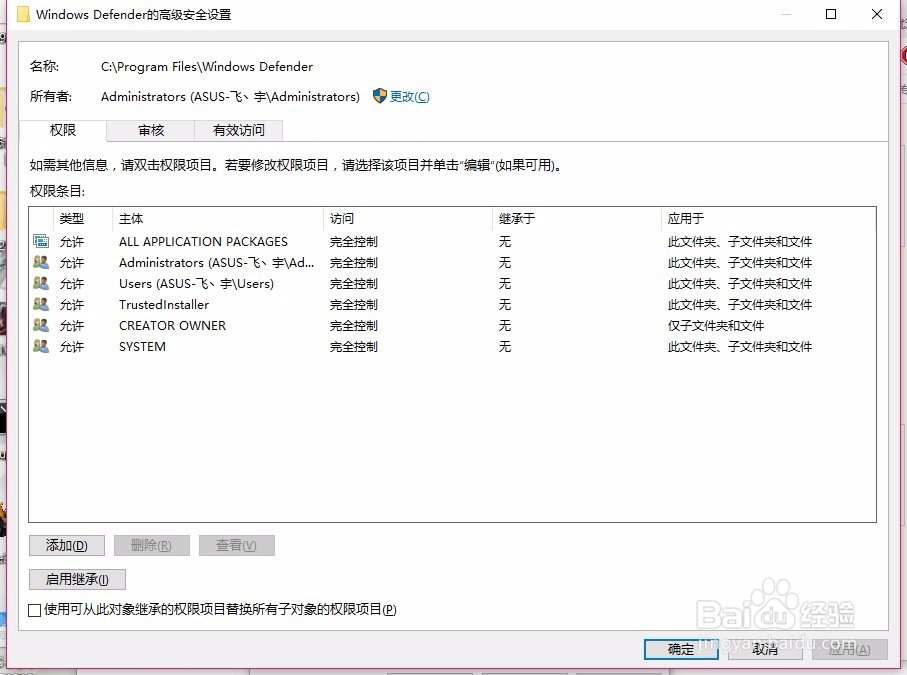The height and width of the screenshot is (675, 907).
Task: Click 此文件夹、子文件夹和文件 in the Users row
Action: click(740, 284)
